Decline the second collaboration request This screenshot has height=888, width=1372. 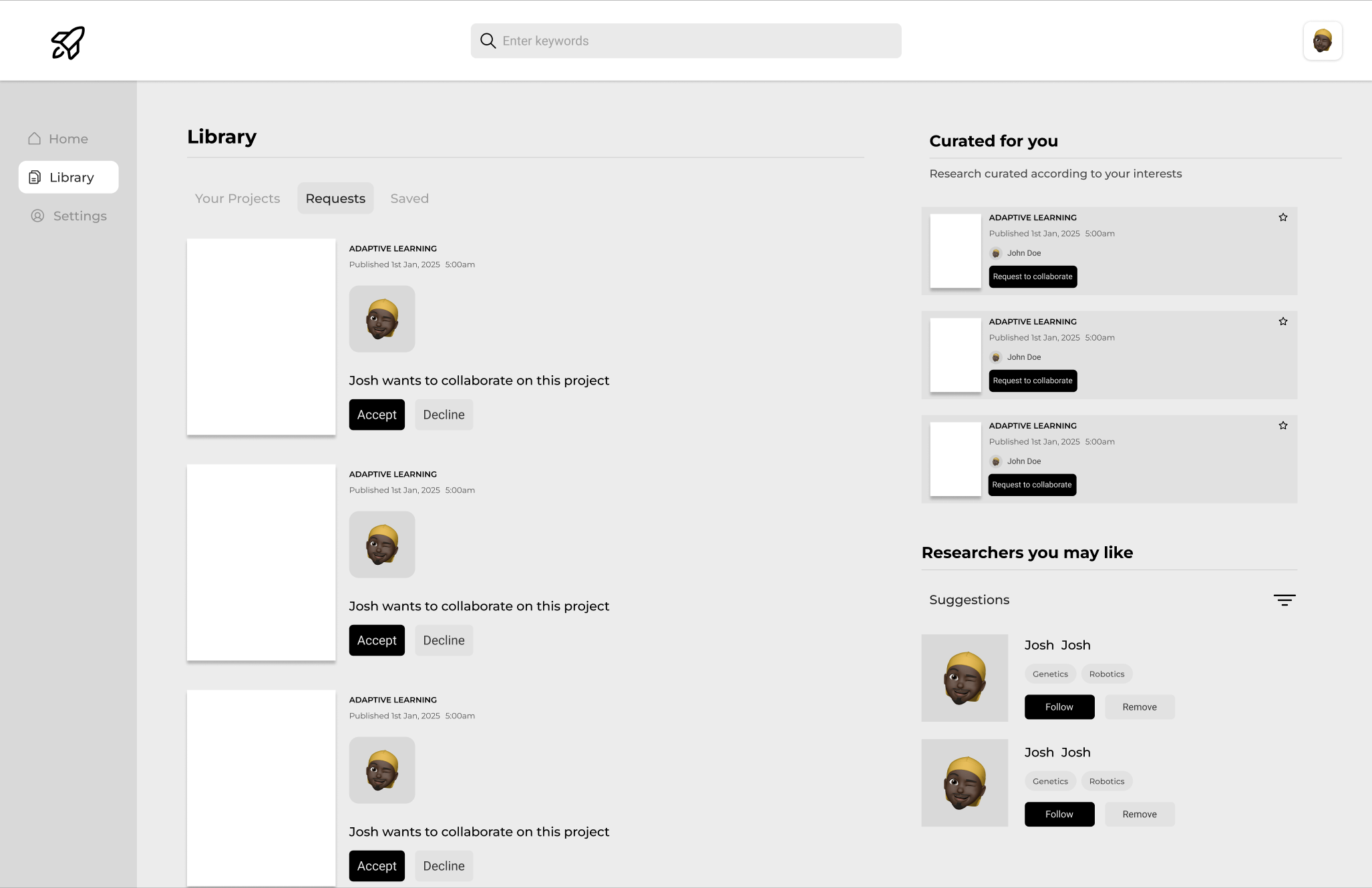[x=444, y=640]
